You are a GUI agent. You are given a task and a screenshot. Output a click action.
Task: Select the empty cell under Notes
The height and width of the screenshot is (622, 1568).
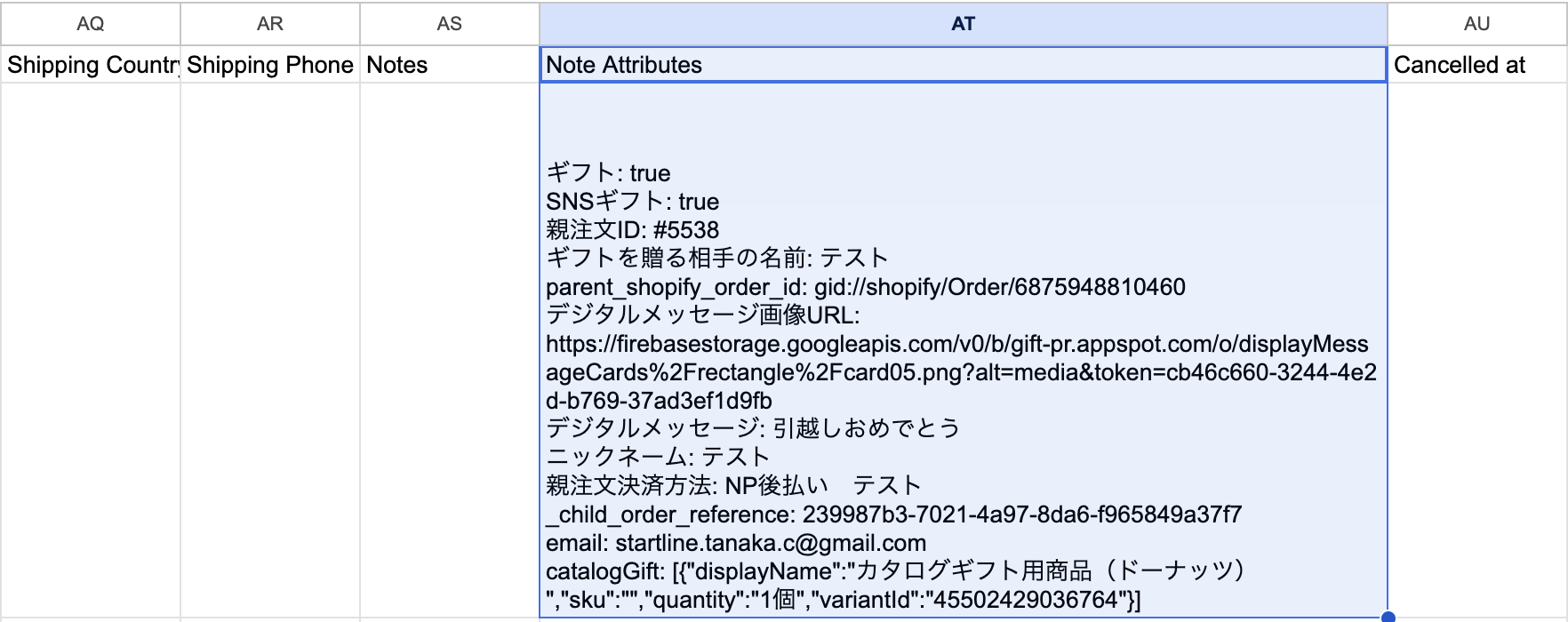click(x=449, y=347)
